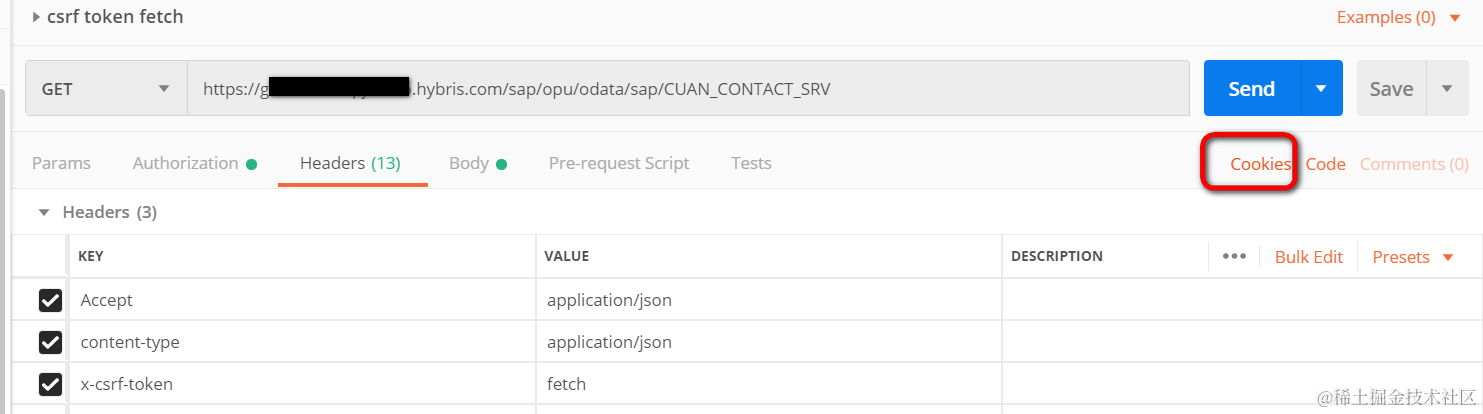The width and height of the screenshot is (1483, 414).
Task: Expand the csrf token fetch request title
Action: pos(37,17)
